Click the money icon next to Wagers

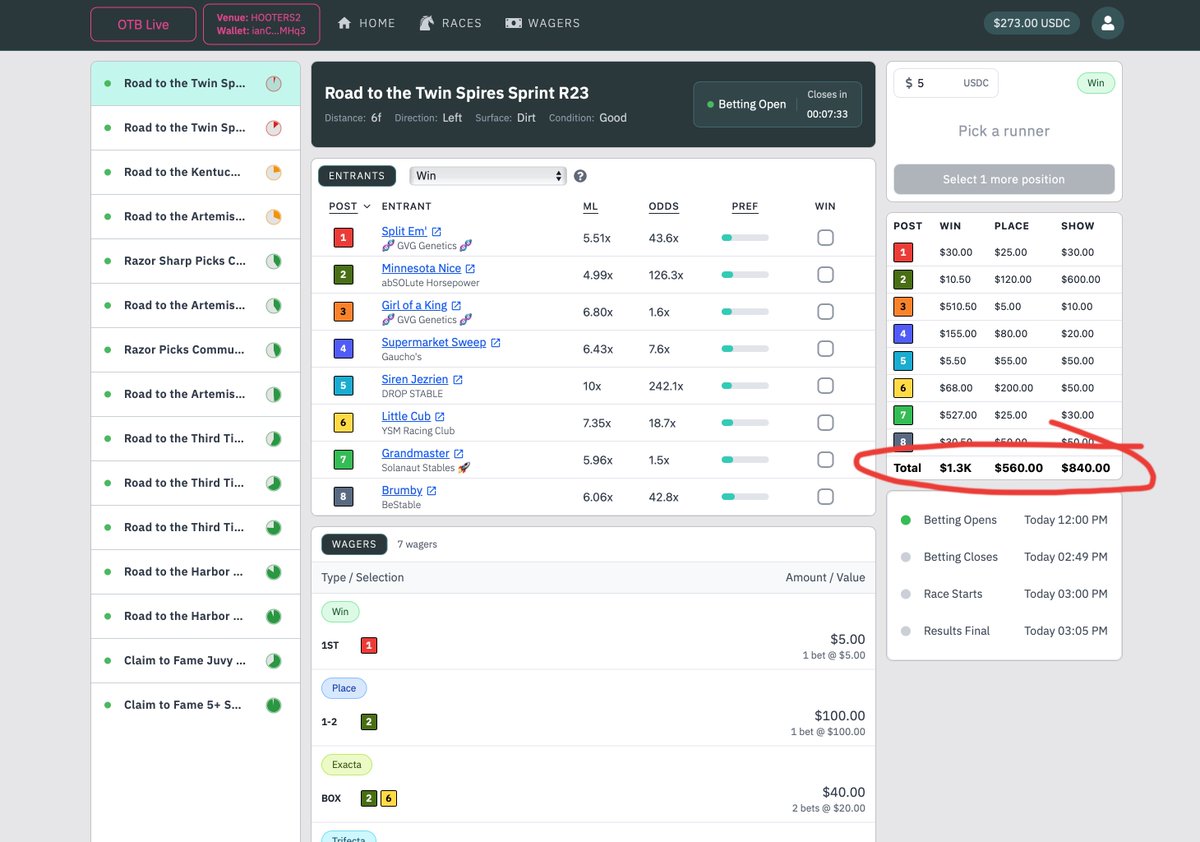pos(514,23)
